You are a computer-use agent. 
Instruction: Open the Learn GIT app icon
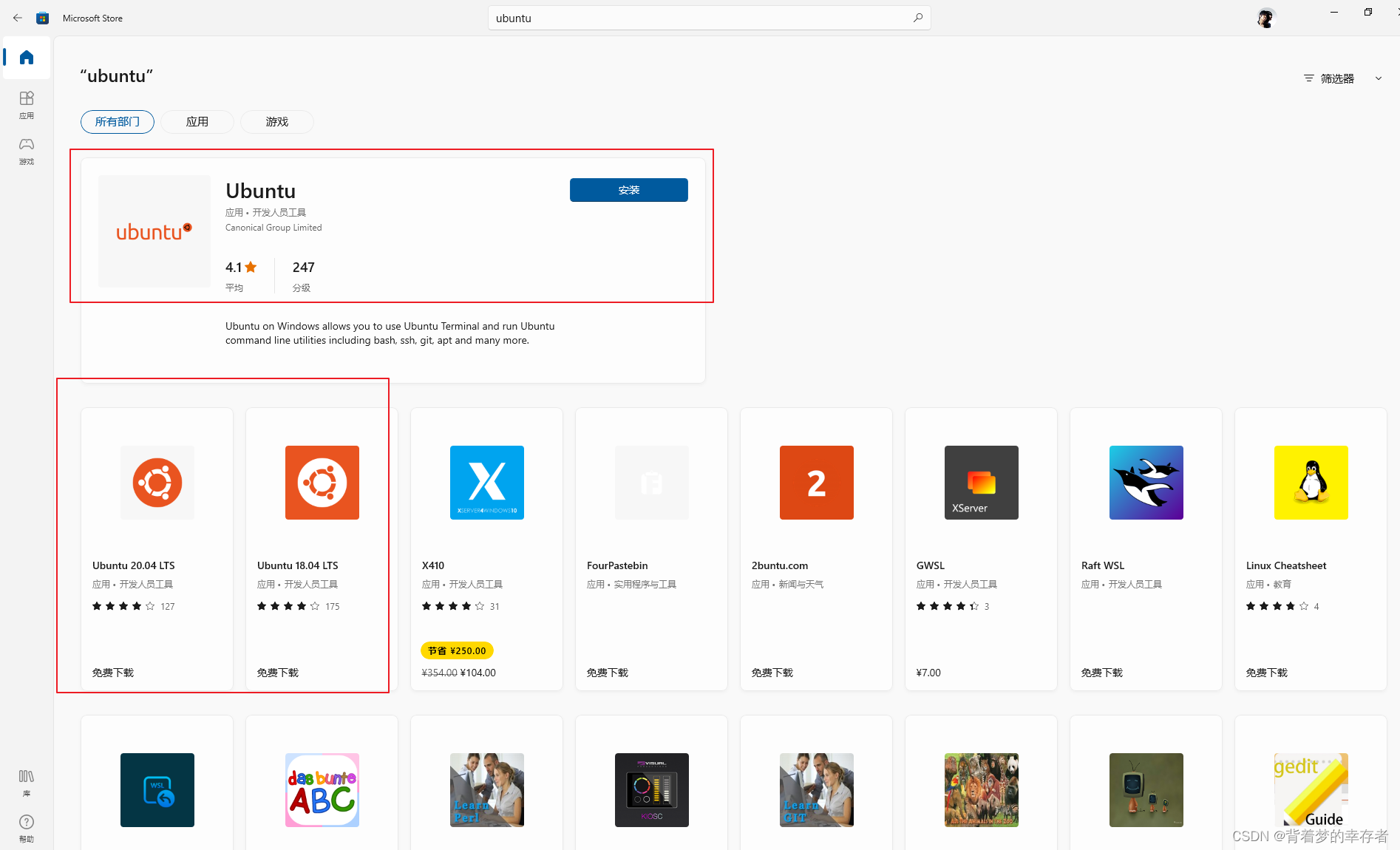(x=817, y=790)
